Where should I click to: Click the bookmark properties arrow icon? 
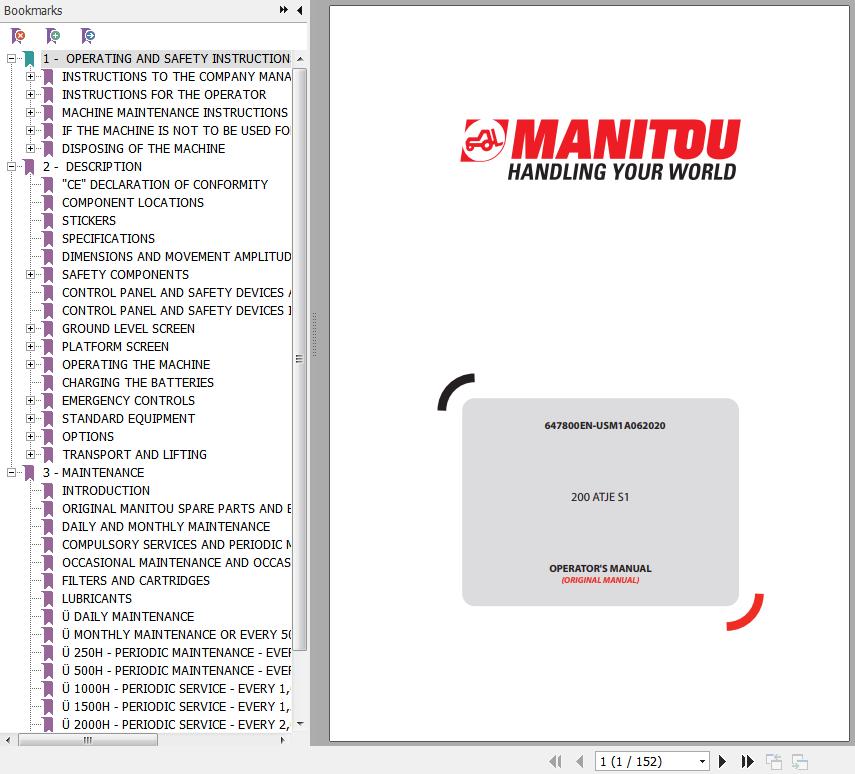[x=88, y=36]
